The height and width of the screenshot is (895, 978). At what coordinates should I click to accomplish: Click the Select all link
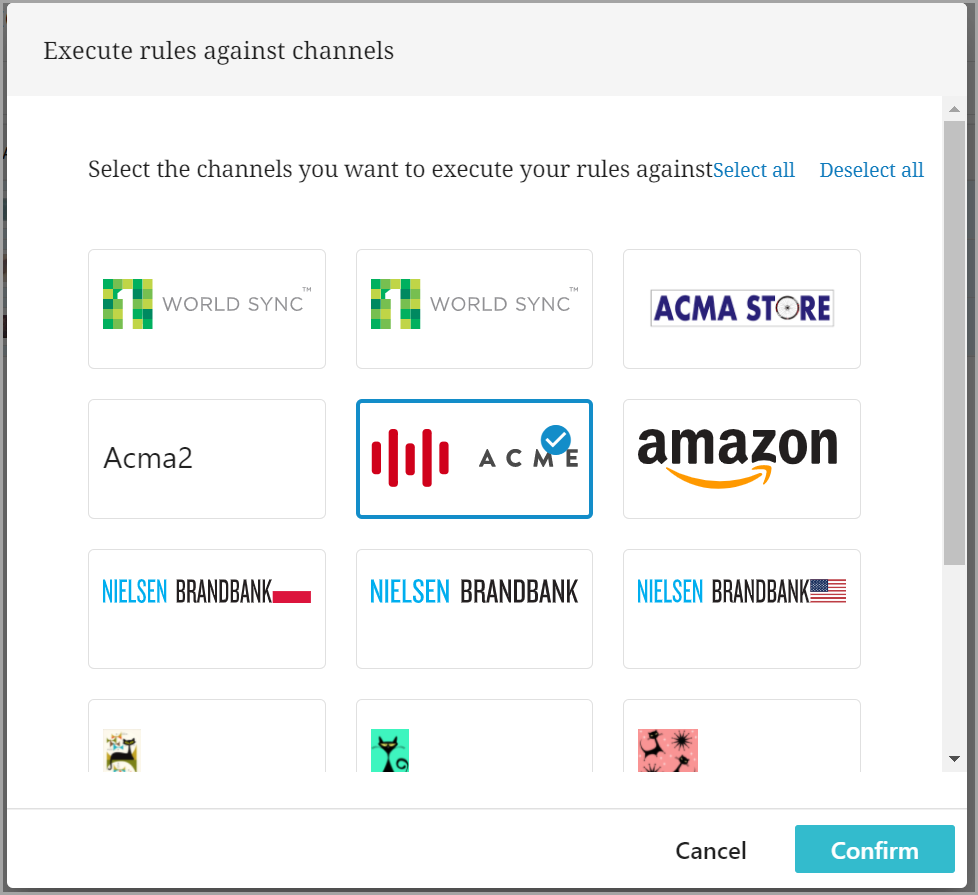click(754, 170)
